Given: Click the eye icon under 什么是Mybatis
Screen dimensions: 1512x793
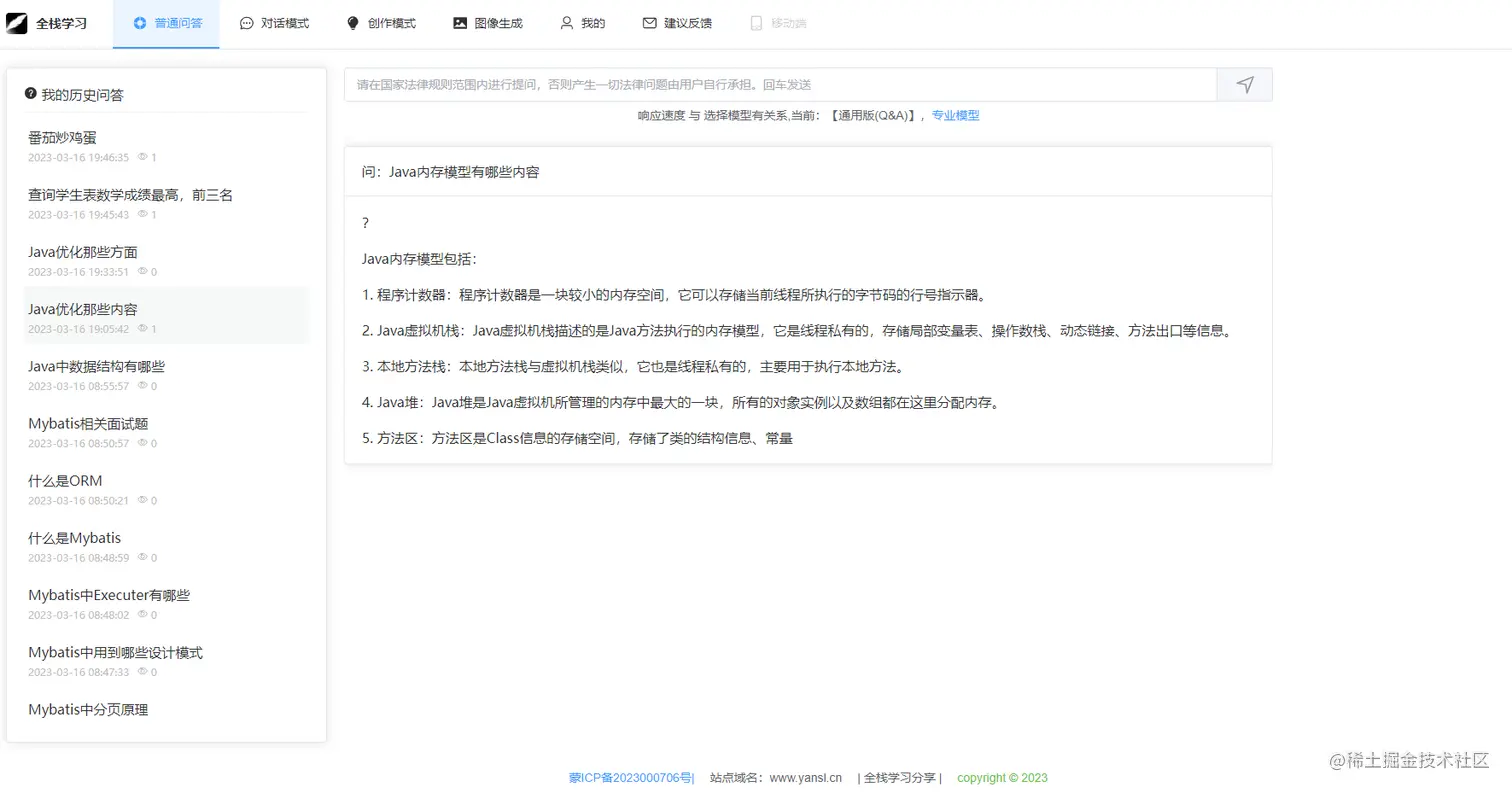Looking at the screenshot, I should pos(143,557).
